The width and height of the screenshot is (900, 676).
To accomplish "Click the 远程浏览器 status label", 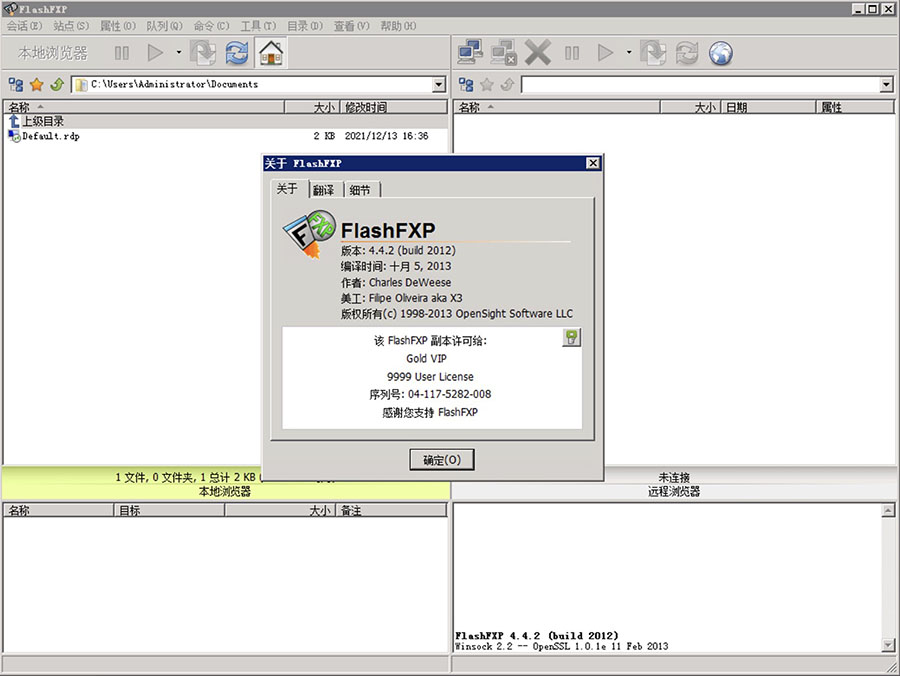I will pyautogui.click(x=674, y=491).
